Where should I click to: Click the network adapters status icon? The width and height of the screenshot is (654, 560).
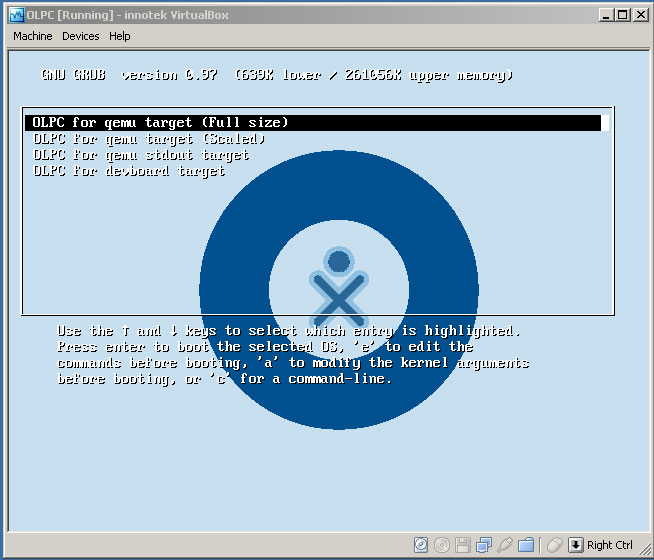click(x=484, y=545)
